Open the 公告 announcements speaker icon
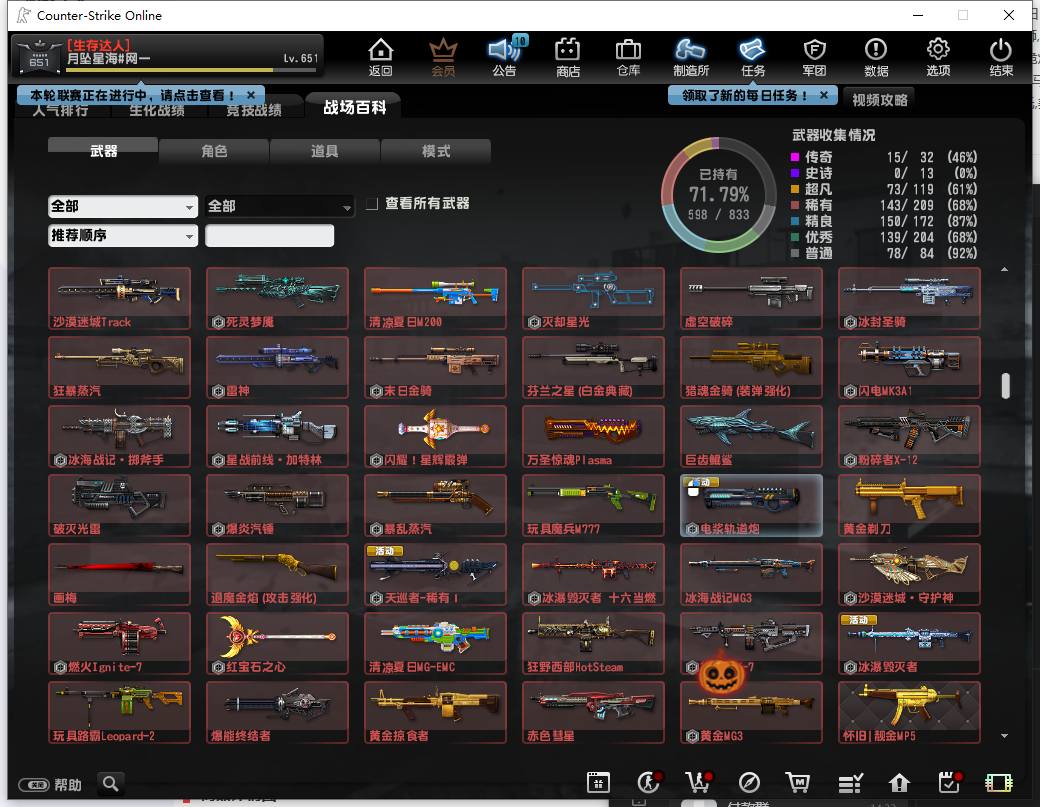Screen dimensions: 1040x807 (505, 57)
